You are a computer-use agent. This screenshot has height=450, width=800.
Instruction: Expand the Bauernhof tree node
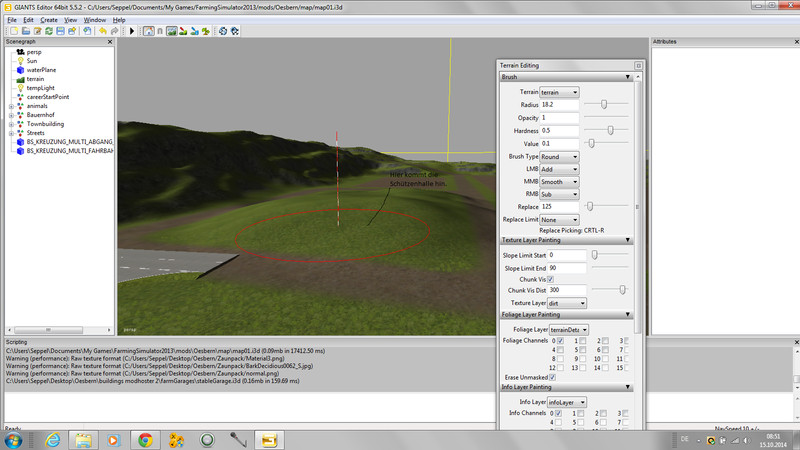pos(10,115)
